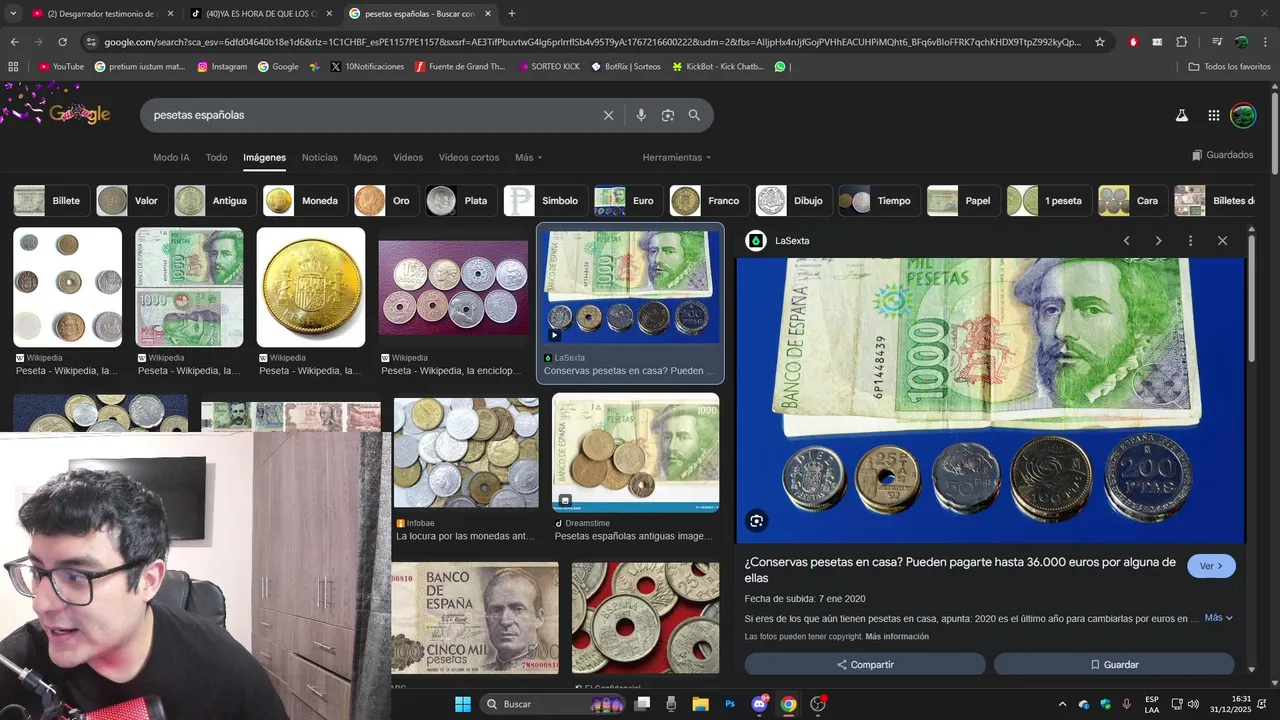Open the SORTEO KICK bookmark

point(548,67)
